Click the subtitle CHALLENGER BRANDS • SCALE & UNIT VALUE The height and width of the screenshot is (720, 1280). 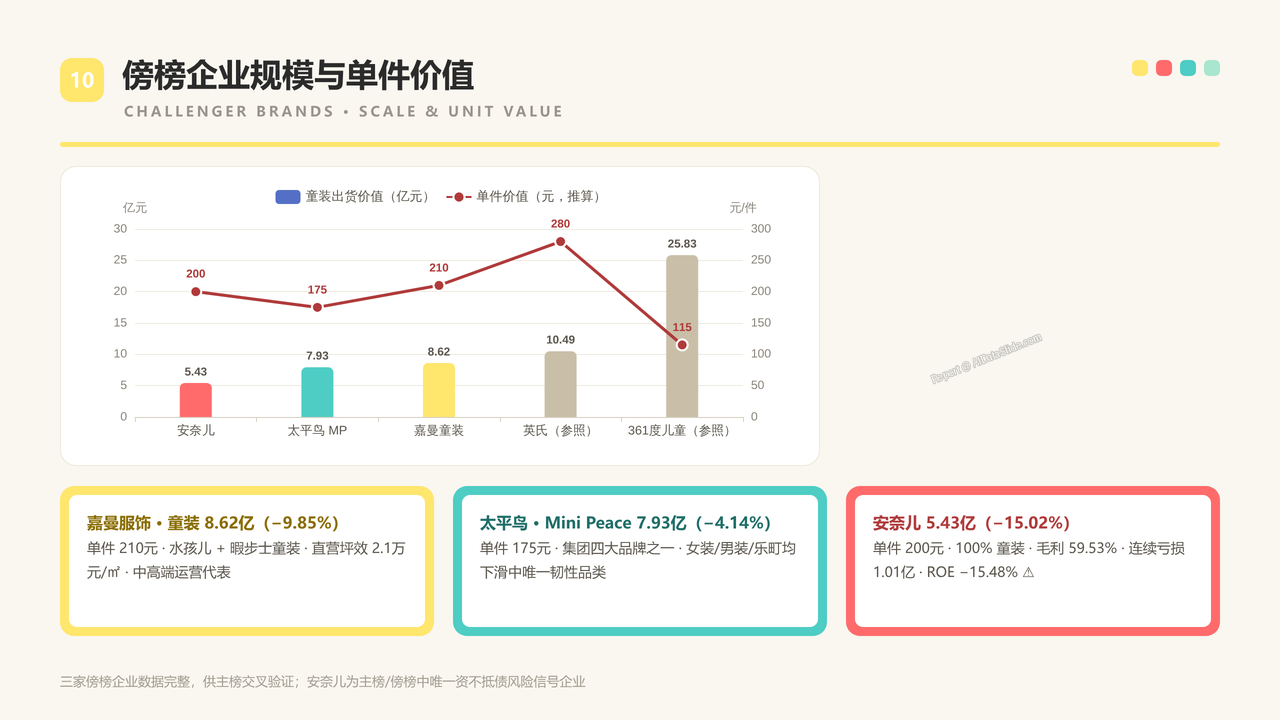[343, 111]
